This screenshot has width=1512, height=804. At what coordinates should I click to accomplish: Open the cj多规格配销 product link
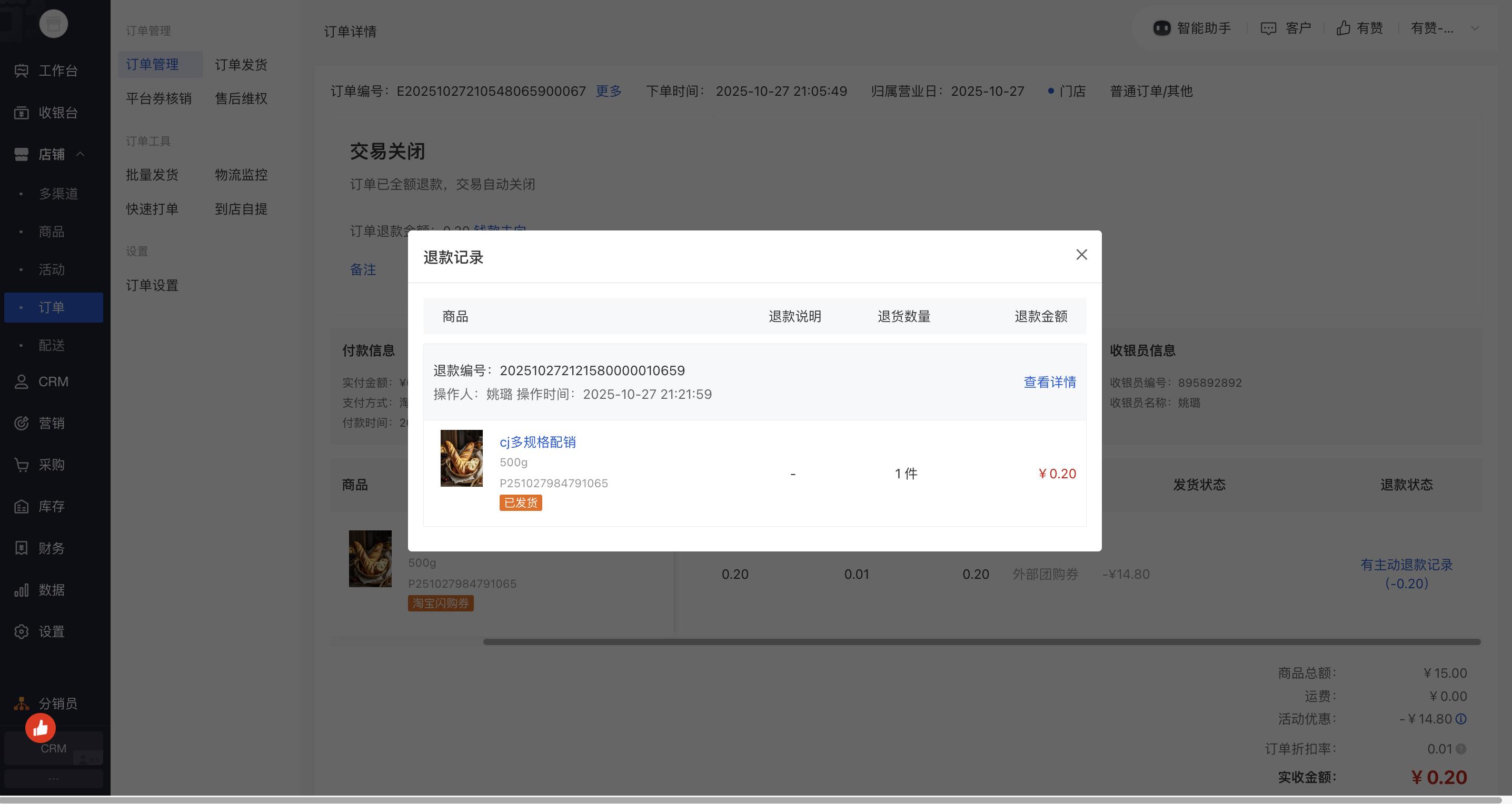coord(537,442)
